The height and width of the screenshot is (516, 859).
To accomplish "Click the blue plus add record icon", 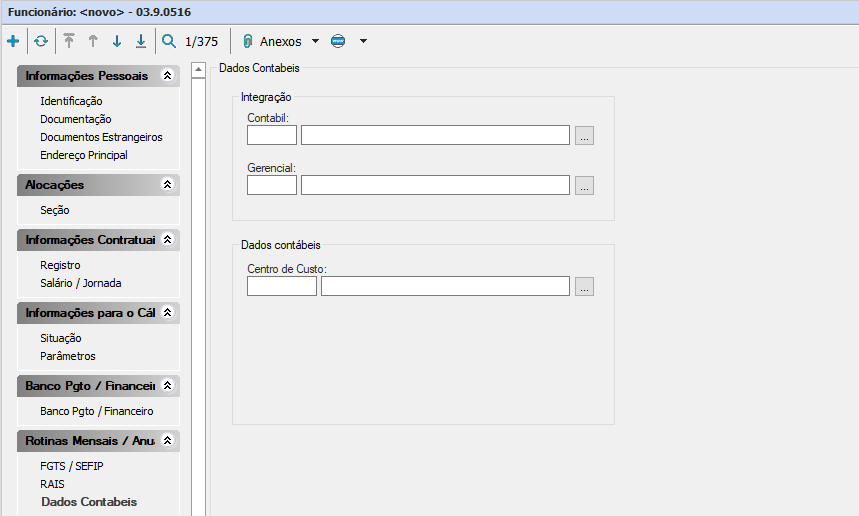I will click(13, 42).
